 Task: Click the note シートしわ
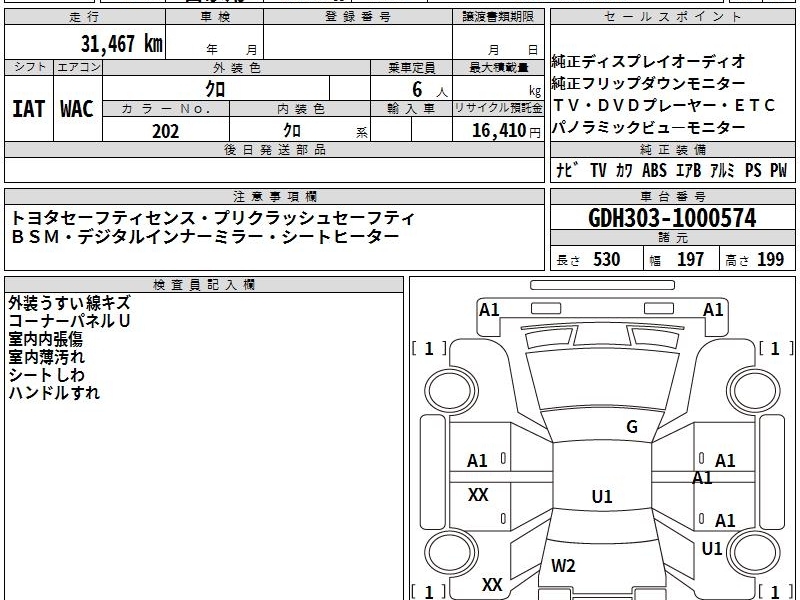tap(46, 375)
